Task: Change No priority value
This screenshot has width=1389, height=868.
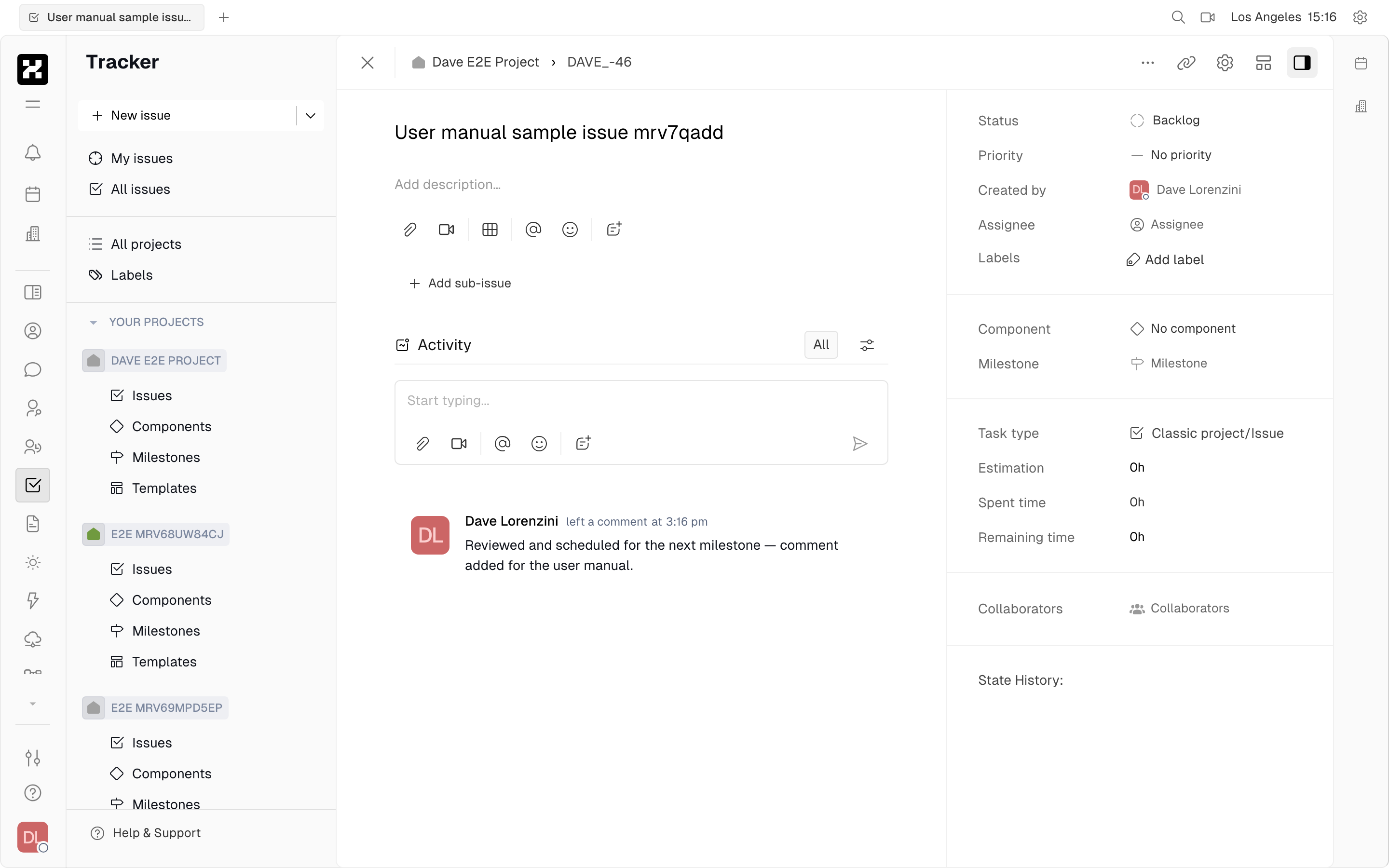Action: click(x=1171, y=155)
